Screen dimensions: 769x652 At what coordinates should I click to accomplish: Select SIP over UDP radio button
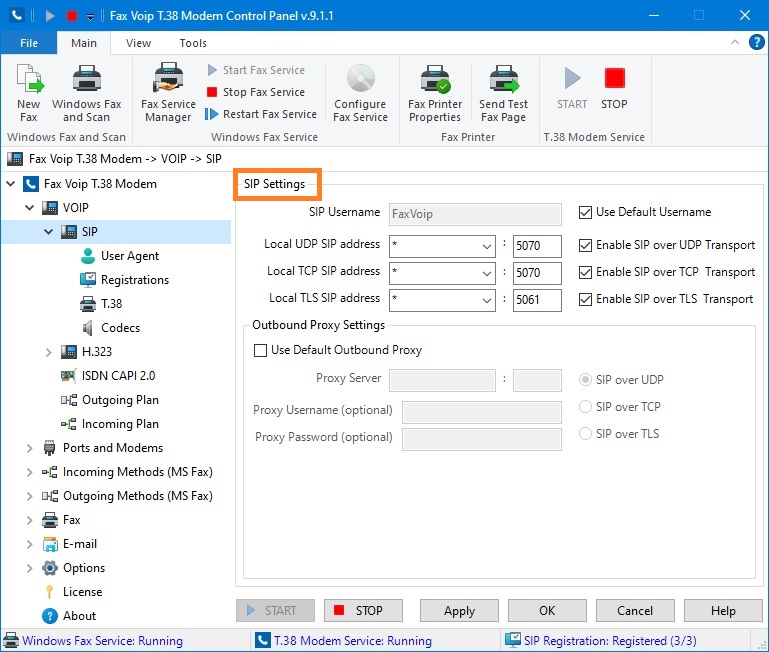point(585,380)
